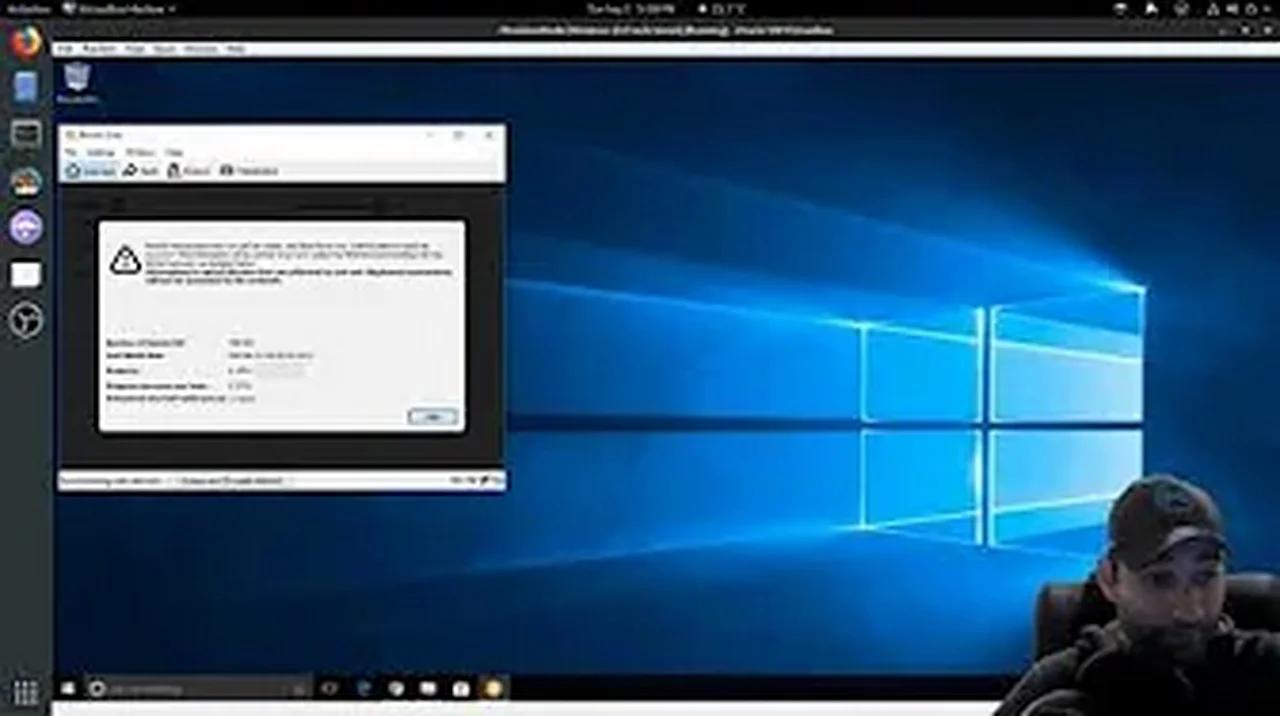Launch Firefox from the Ubuntu dock
The image size is (1280, 716).
pyautogui.click(x=25, y=44)
